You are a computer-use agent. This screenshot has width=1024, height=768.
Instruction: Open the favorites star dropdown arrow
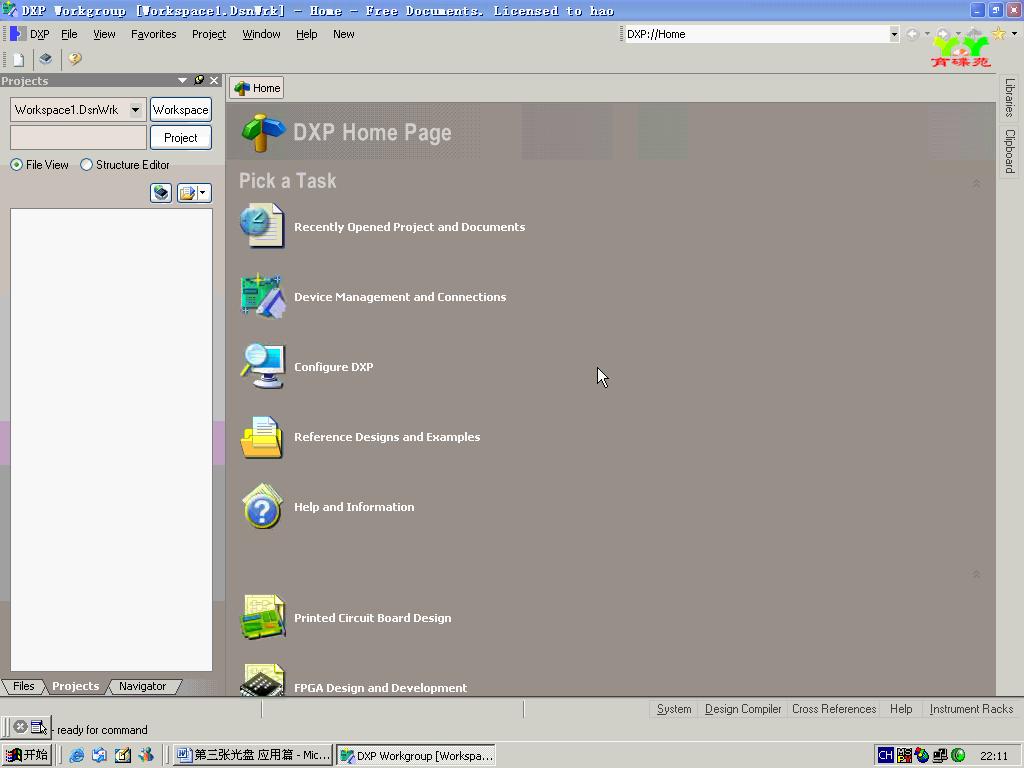1014,33
